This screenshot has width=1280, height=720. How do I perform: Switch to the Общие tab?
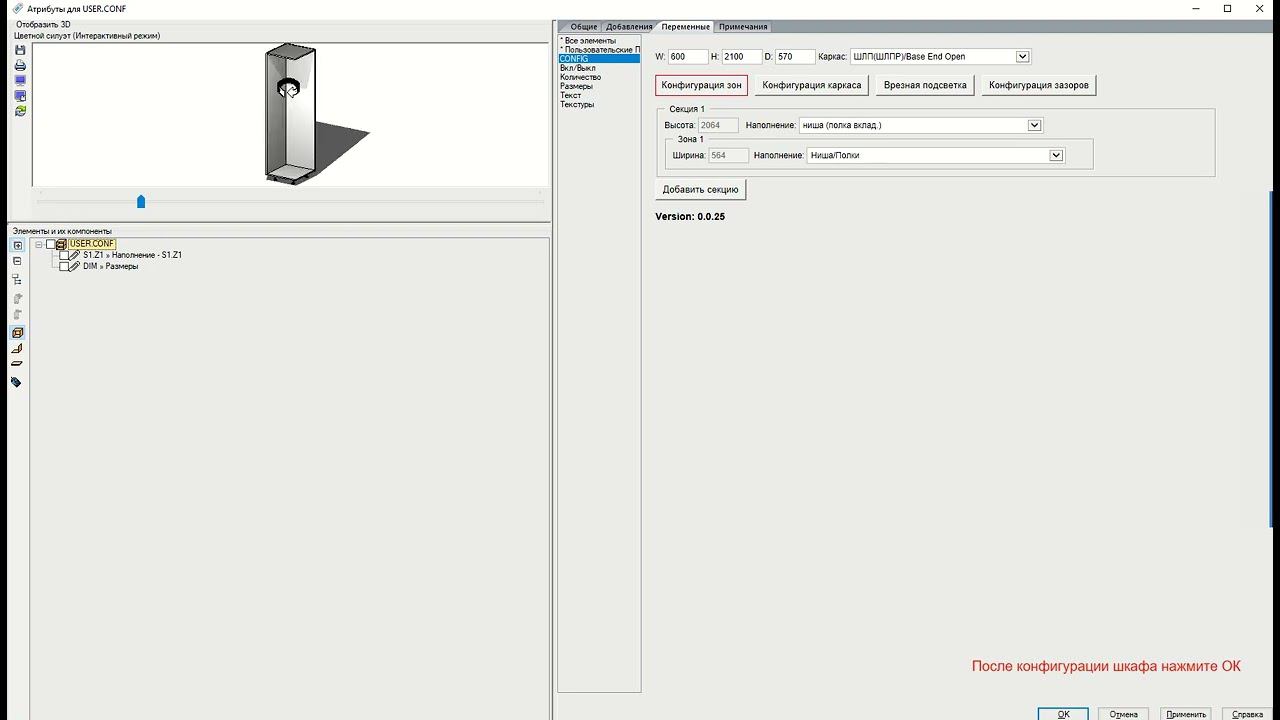(584, 27)
